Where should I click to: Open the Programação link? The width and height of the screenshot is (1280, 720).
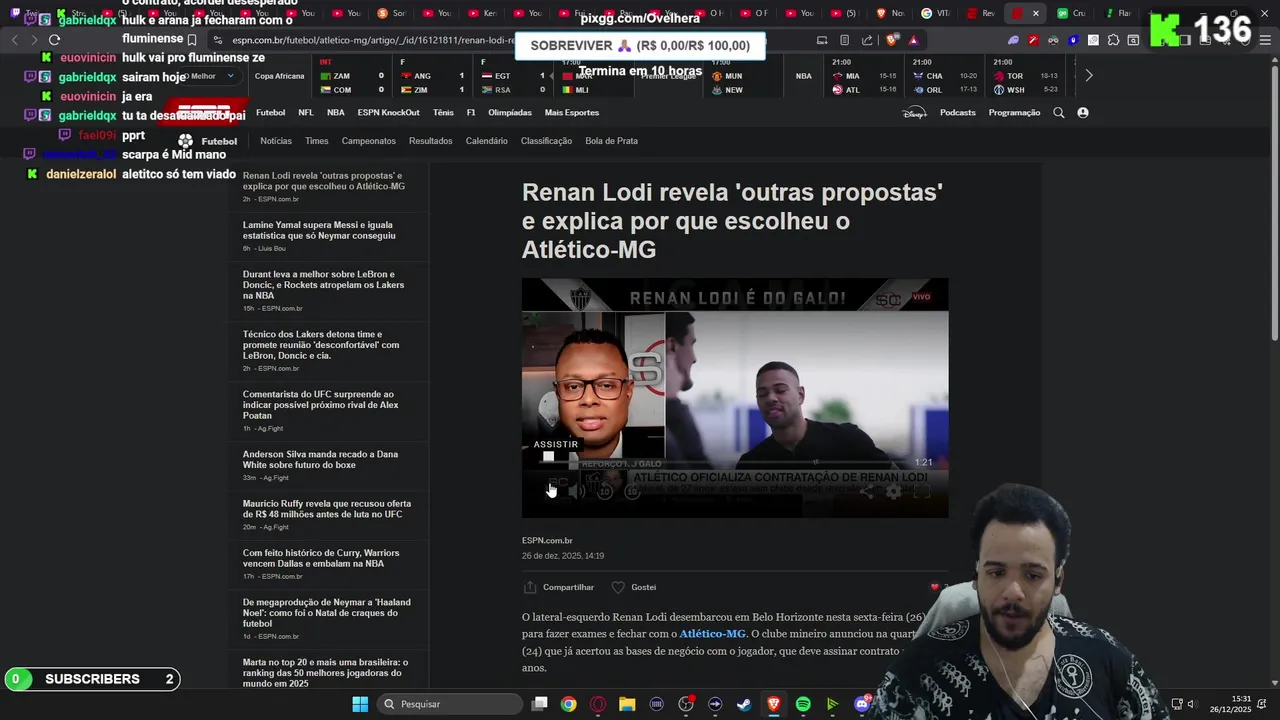1014,113
